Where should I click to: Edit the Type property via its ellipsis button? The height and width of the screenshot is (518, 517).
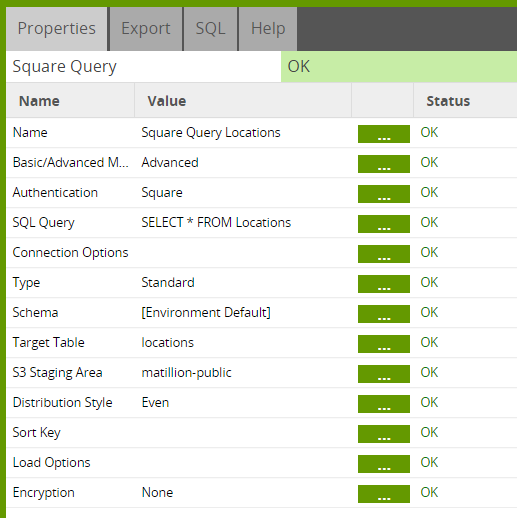coord(384,284)
